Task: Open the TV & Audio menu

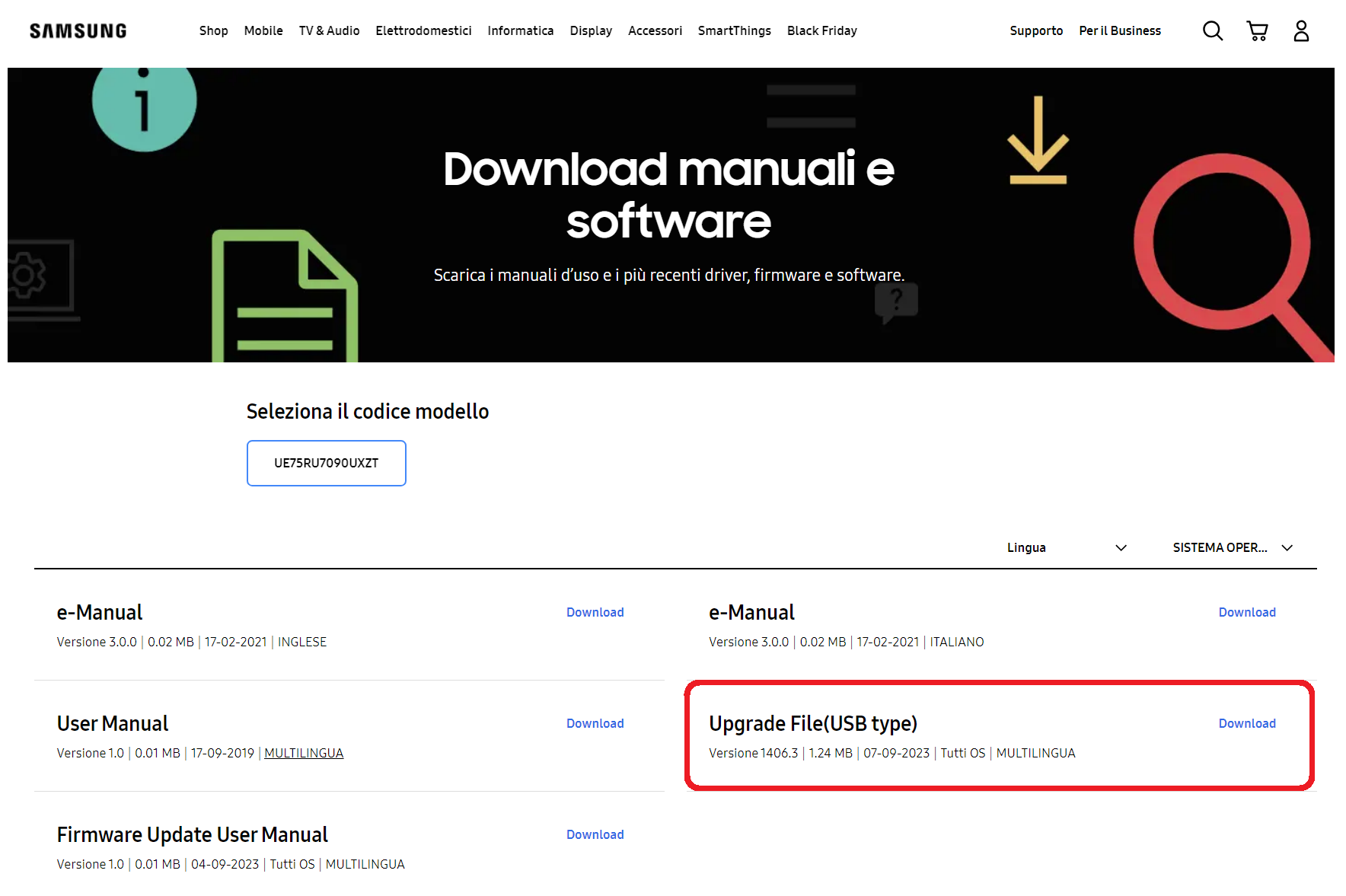Action: pyautogui.click(x=329, y=30)
